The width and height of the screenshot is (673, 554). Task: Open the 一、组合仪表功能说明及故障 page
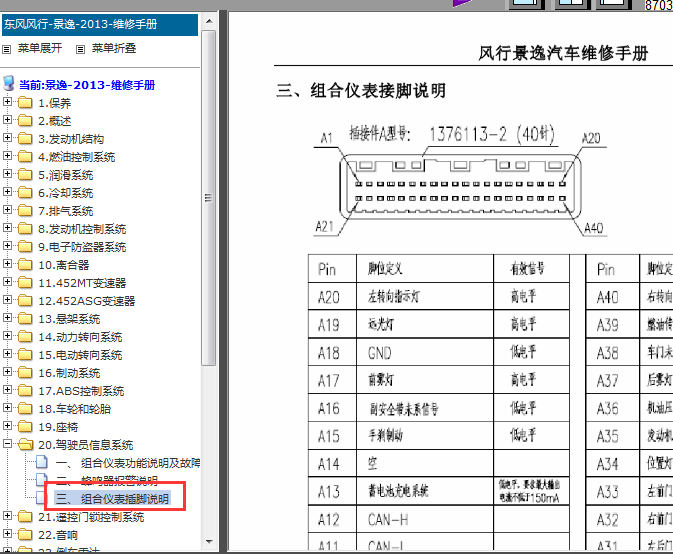pyautogui.click(x=128, y=463)
